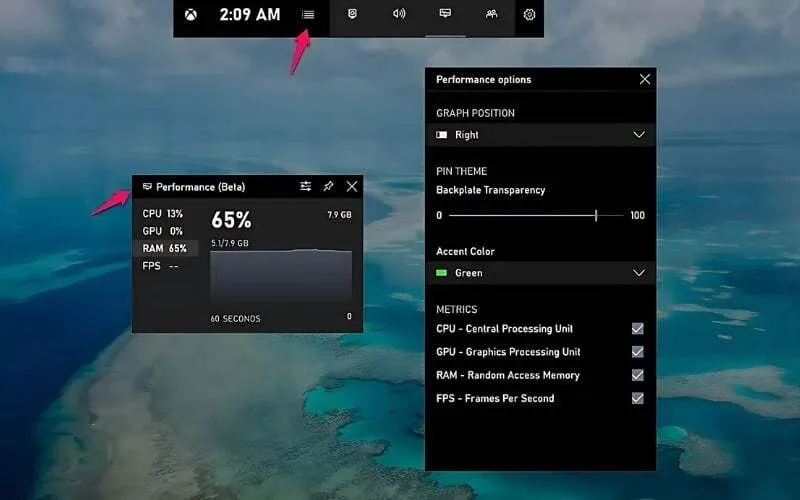Expand the Graph Position dropdown set to Right
The image size is (800, 500).
[540, 135]
